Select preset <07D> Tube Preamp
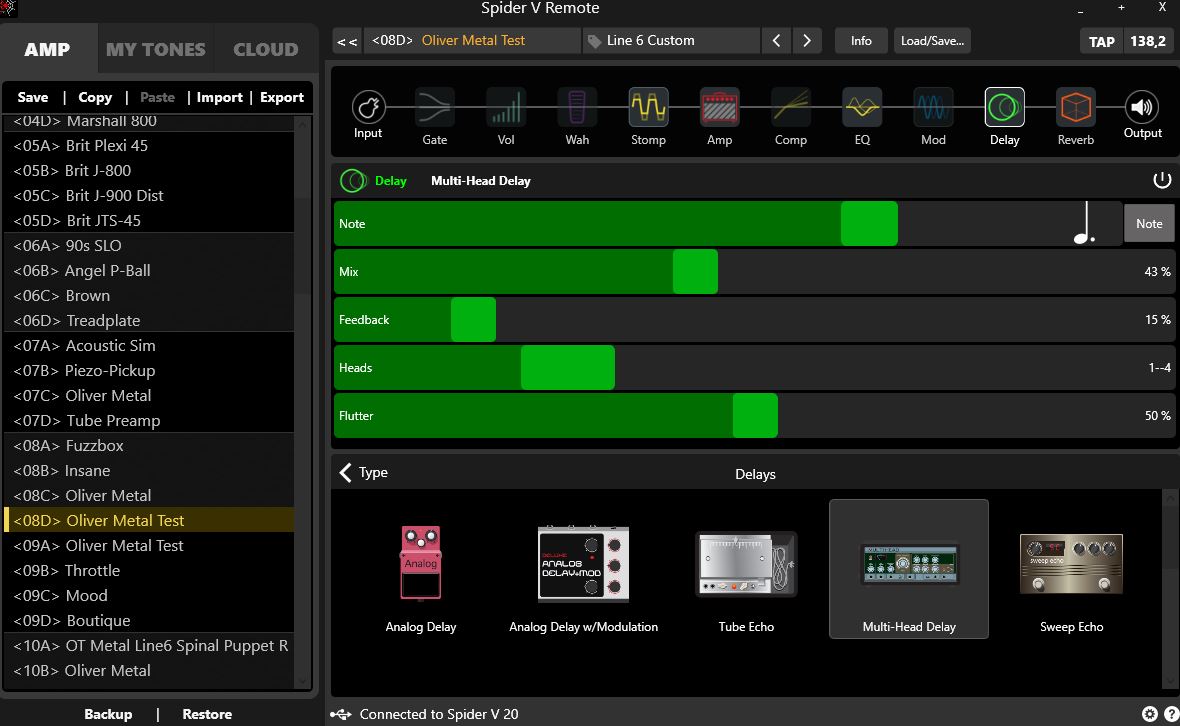 (149, 421)
